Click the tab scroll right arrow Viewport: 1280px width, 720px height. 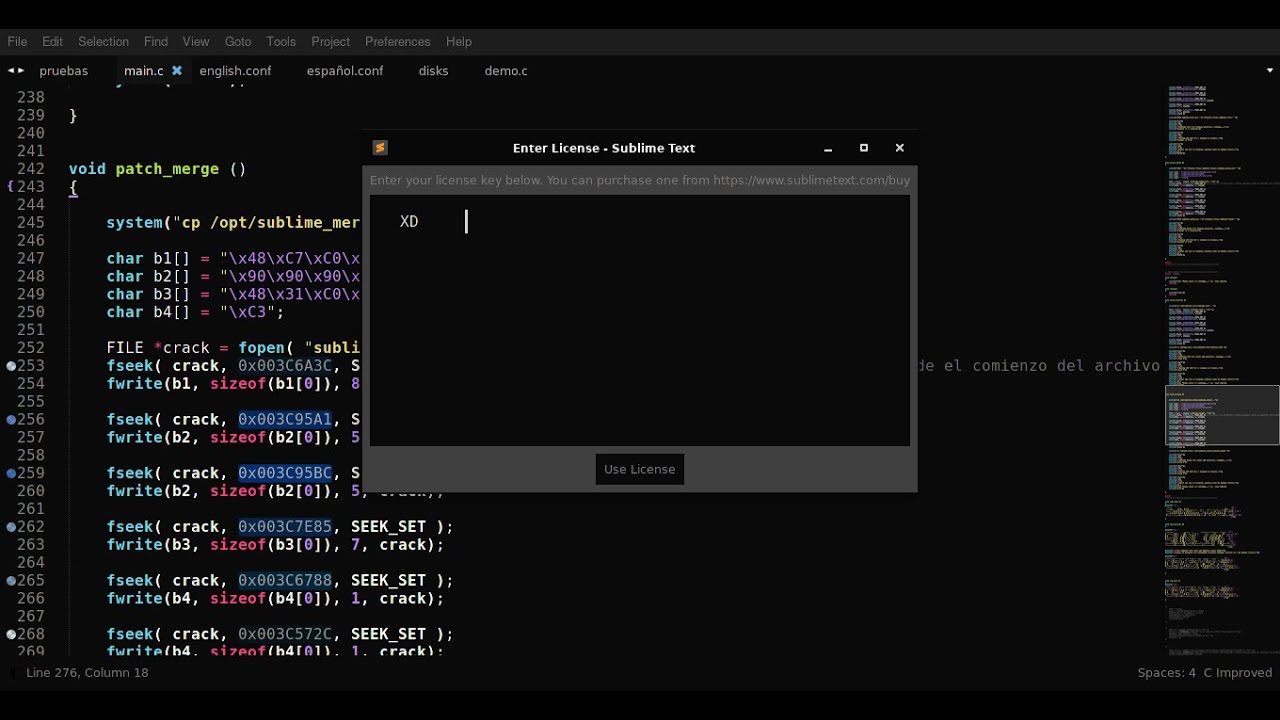(x=20, y=71)
